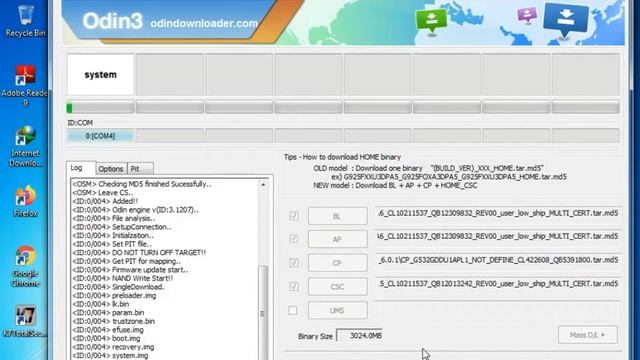Click the odindownloader.com banner text

tap(204, 24)
